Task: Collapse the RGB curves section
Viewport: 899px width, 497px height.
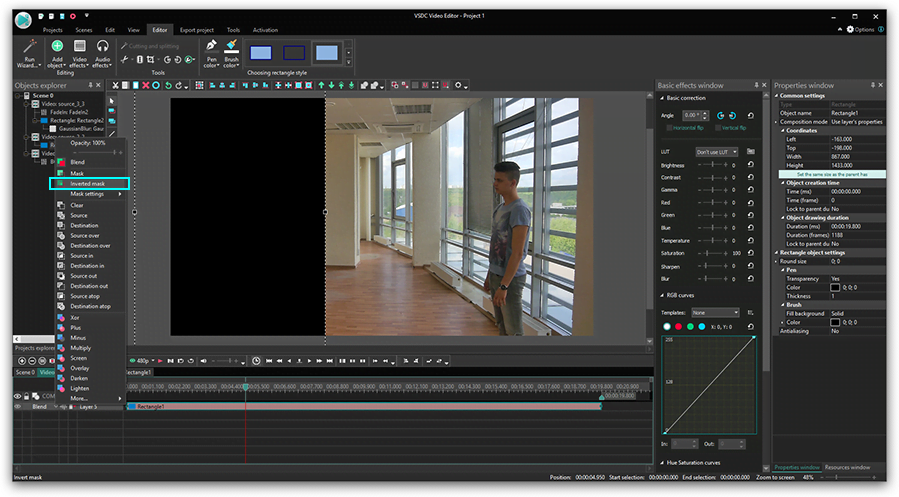Action: [x=662, y=295]
